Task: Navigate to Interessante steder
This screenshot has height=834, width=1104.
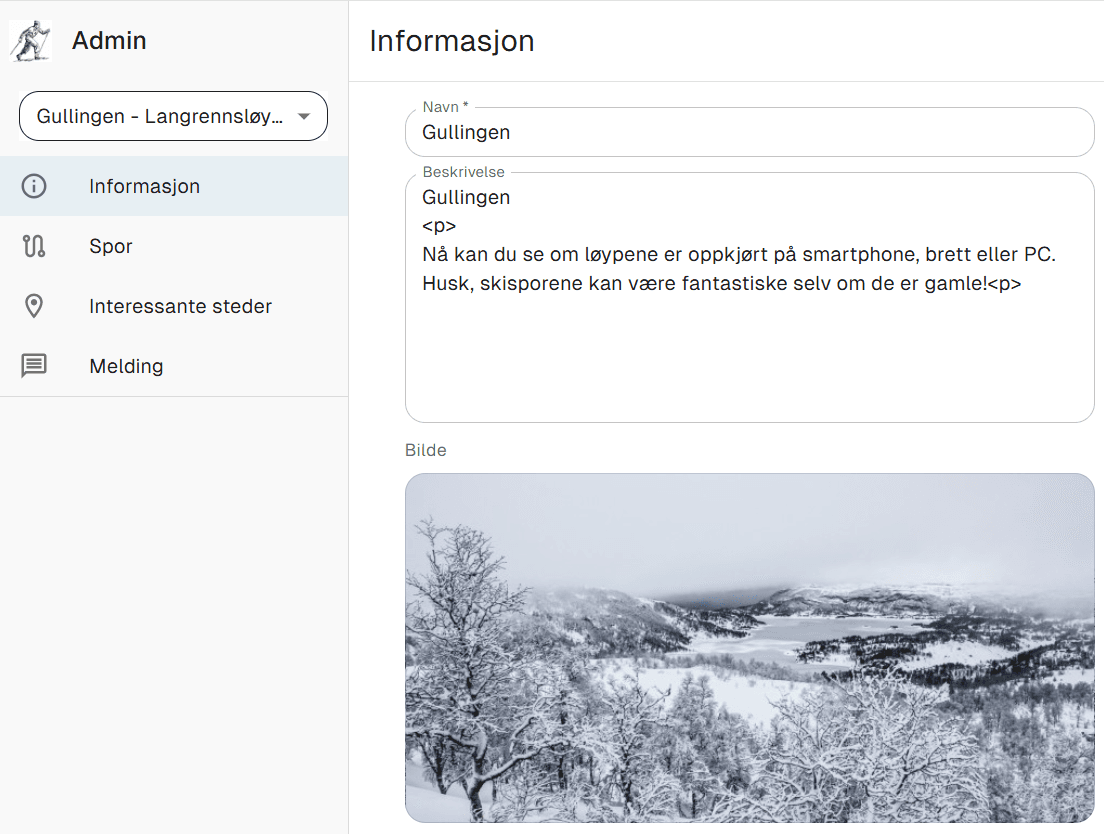Action: coord(180,306)
